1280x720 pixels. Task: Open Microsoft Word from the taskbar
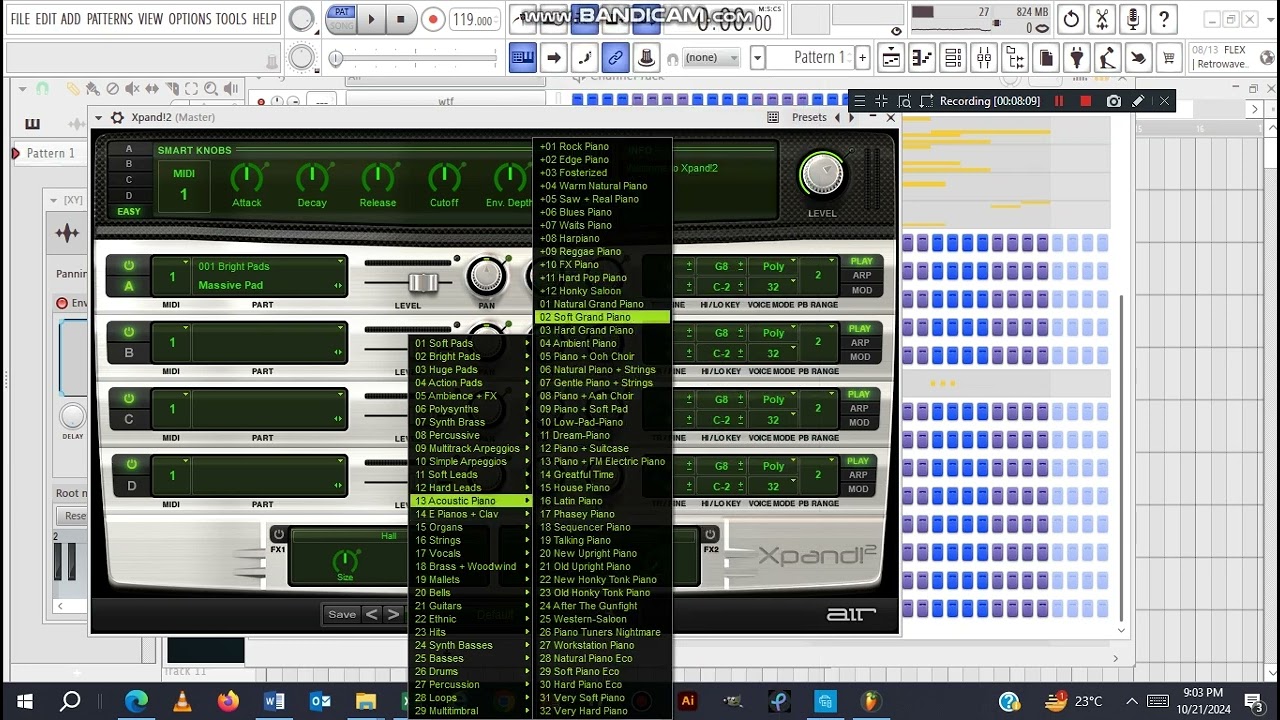coord(274,701)
